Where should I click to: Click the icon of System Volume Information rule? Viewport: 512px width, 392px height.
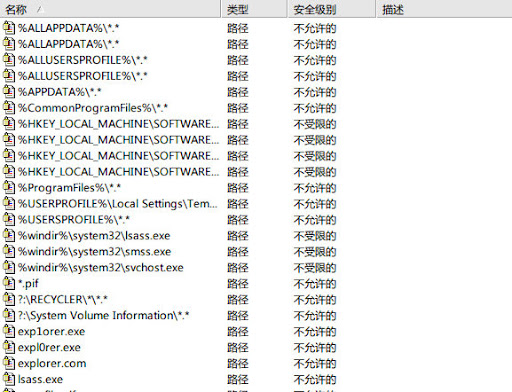tap(9, 315)
